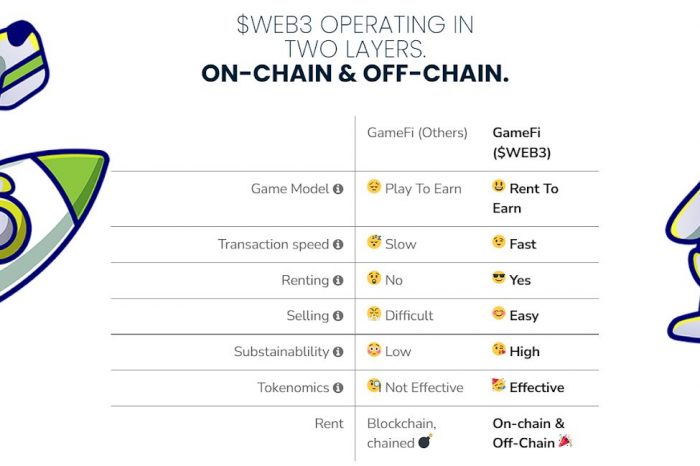Screen dimensions: 700x466
Task: Show info for Substainablility row
Action: point(338,352)
